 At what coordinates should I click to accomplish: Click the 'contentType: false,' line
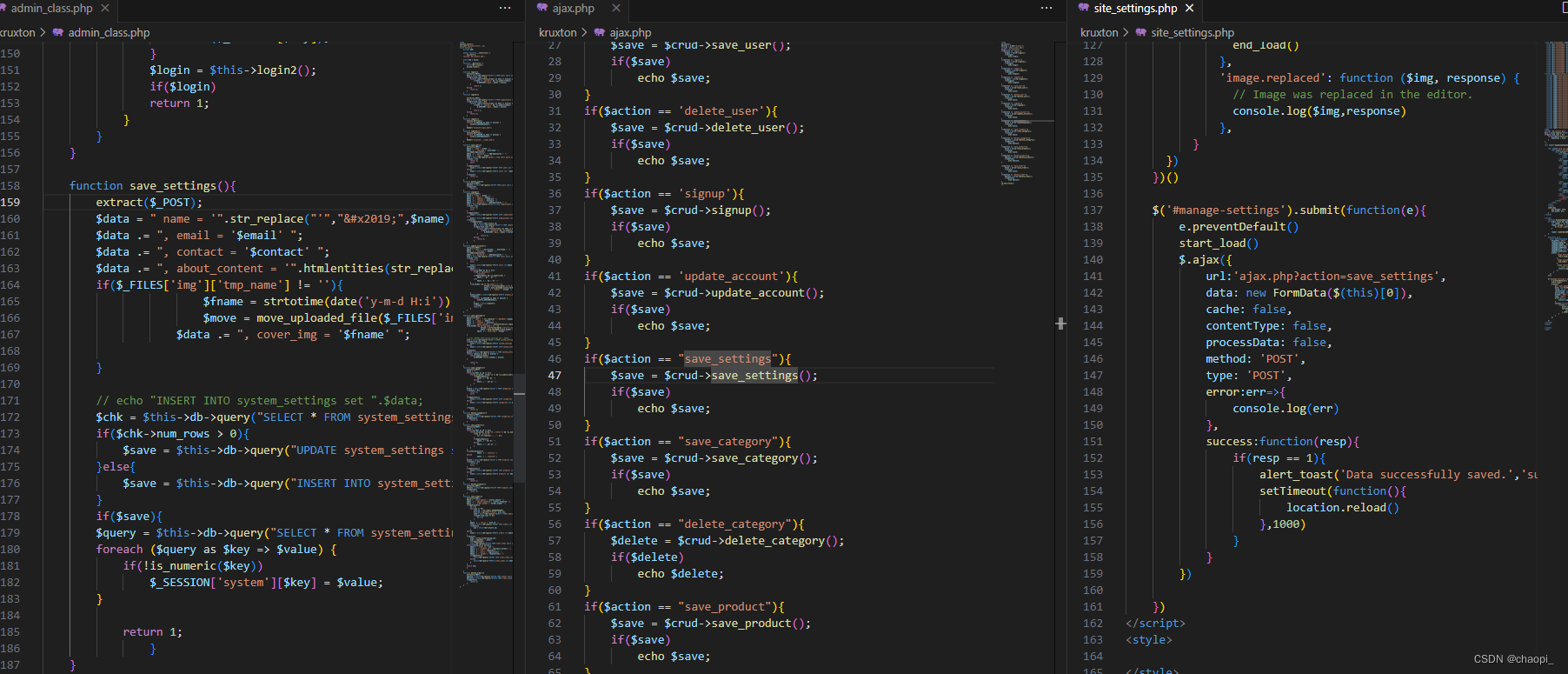coord(1269,326)
